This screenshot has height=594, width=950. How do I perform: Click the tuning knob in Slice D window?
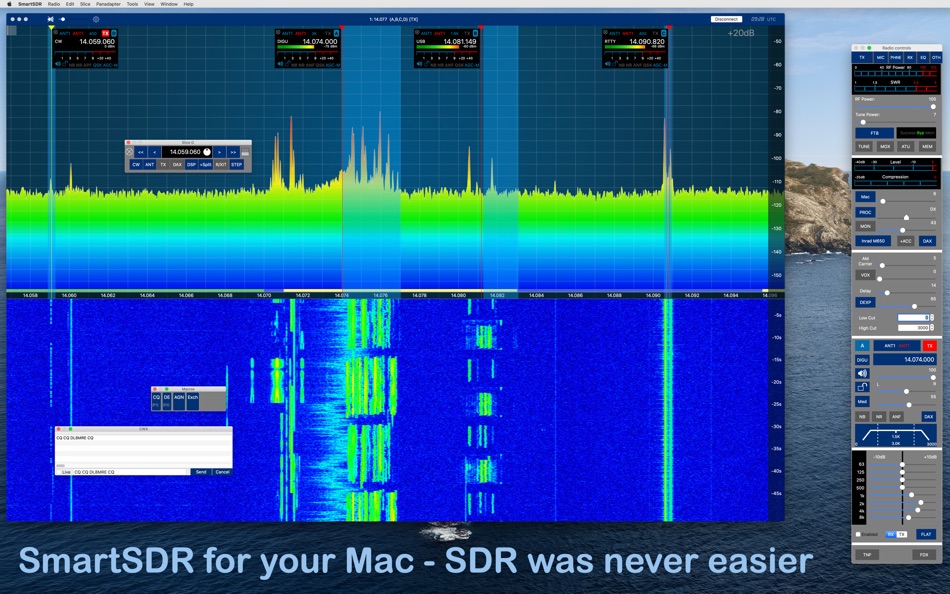click(207, 152)
